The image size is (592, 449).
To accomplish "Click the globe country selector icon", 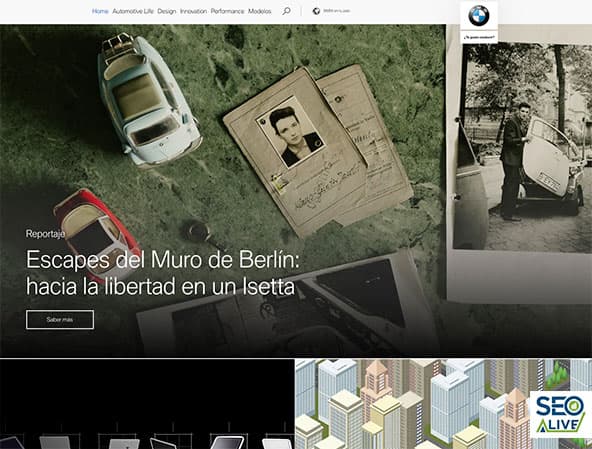I will [316, 11].
